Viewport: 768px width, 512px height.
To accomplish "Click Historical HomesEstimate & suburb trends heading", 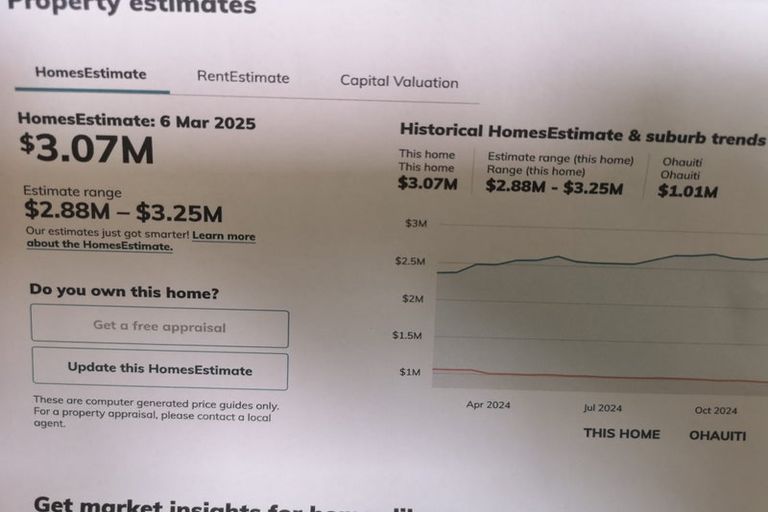I will click(x=582, y=133).
